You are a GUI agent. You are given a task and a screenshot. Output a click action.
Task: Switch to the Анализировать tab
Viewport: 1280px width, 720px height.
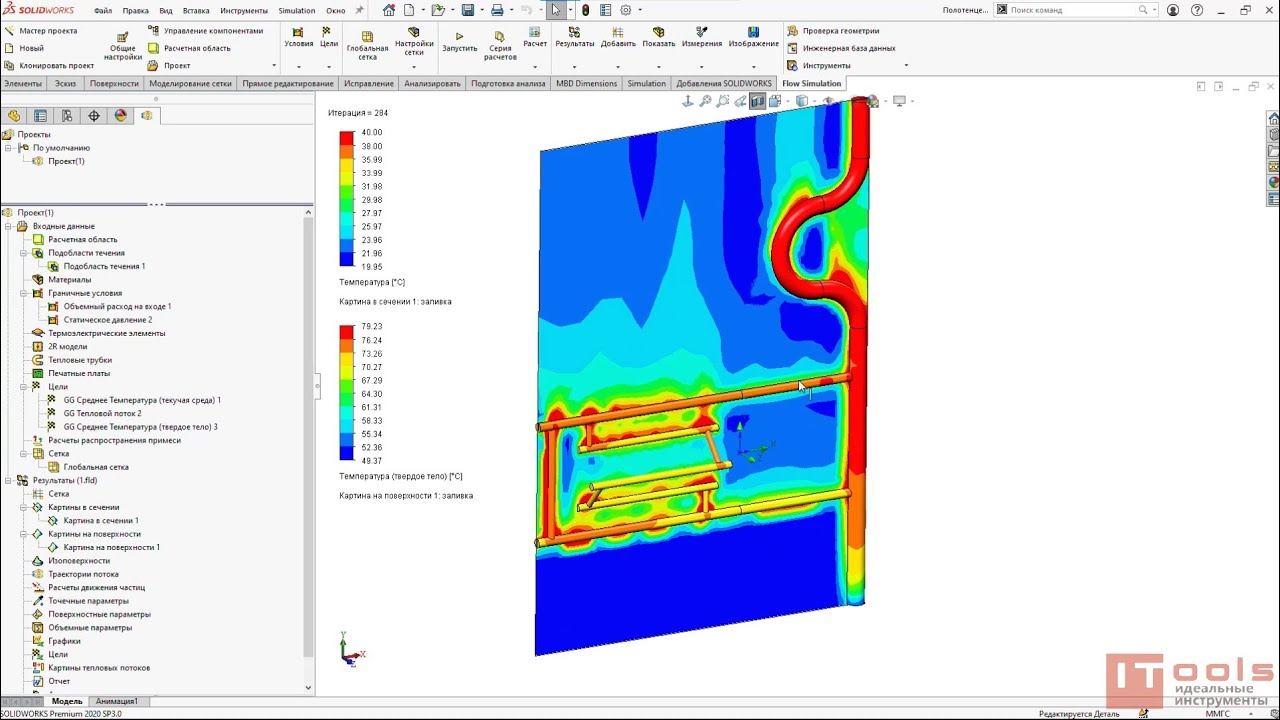tap(432, 83)
